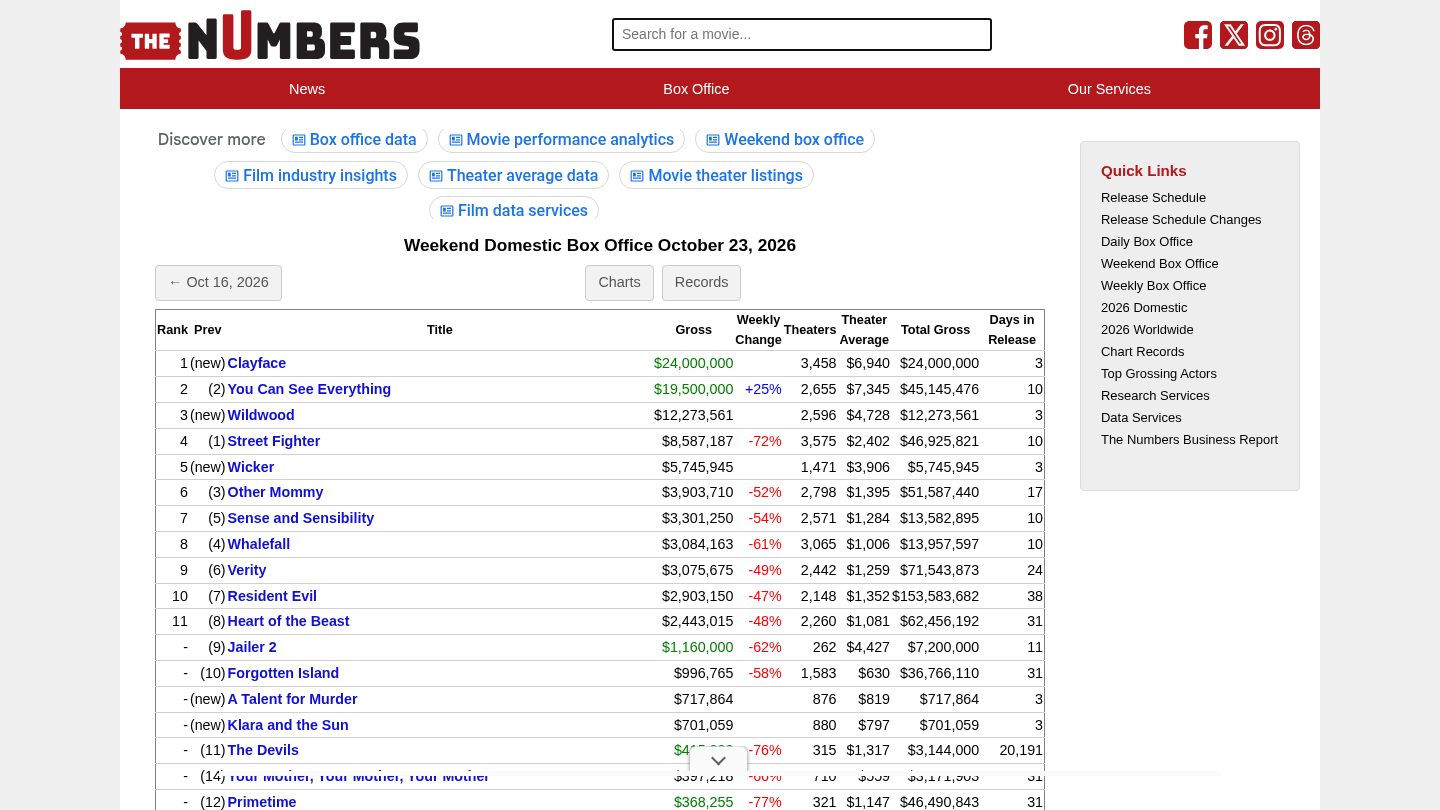Open the X (Twitter) social icon
1440x810 pixels.
point(1234,35)
